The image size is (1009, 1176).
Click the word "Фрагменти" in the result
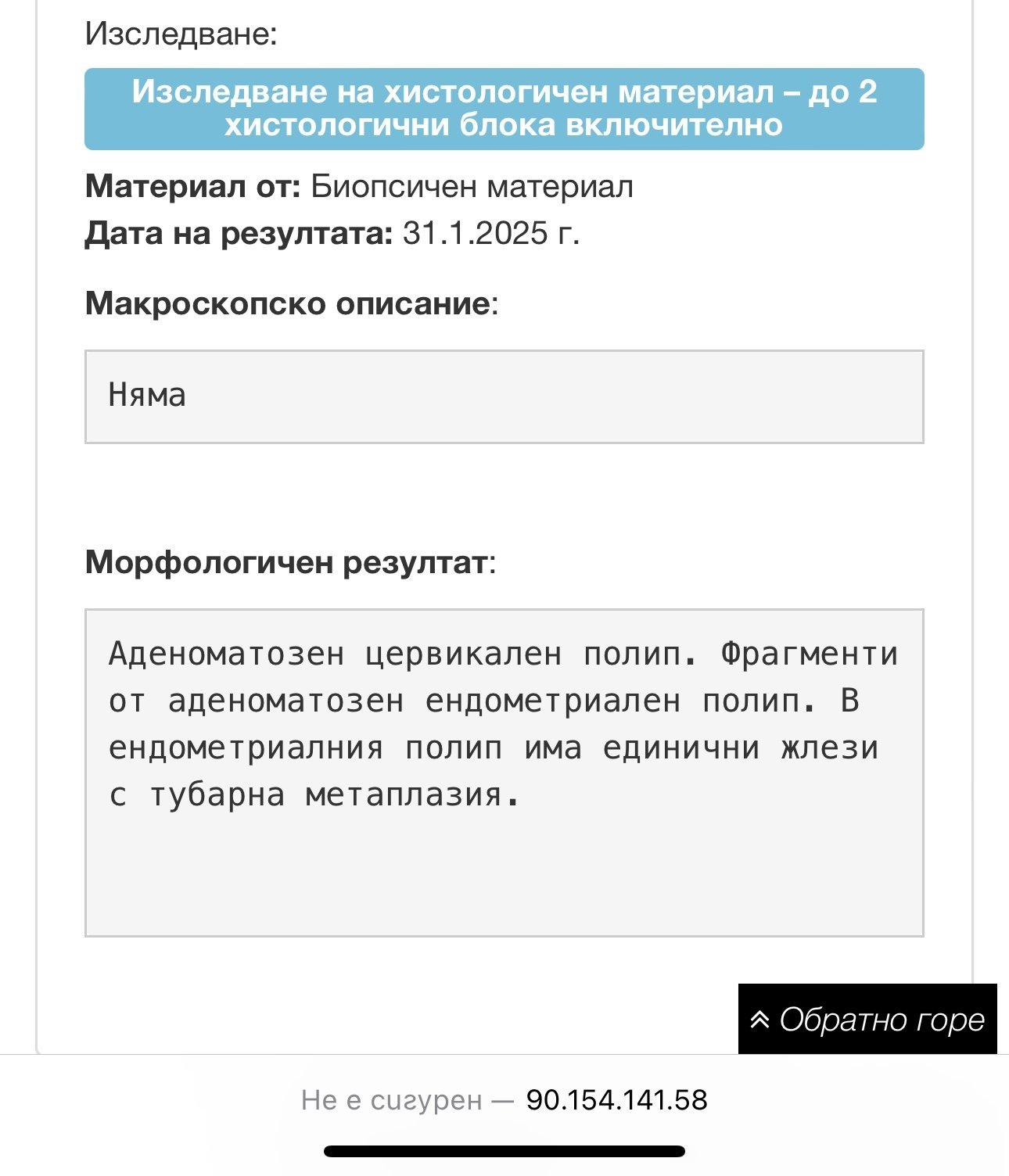[x=809, y=654]
